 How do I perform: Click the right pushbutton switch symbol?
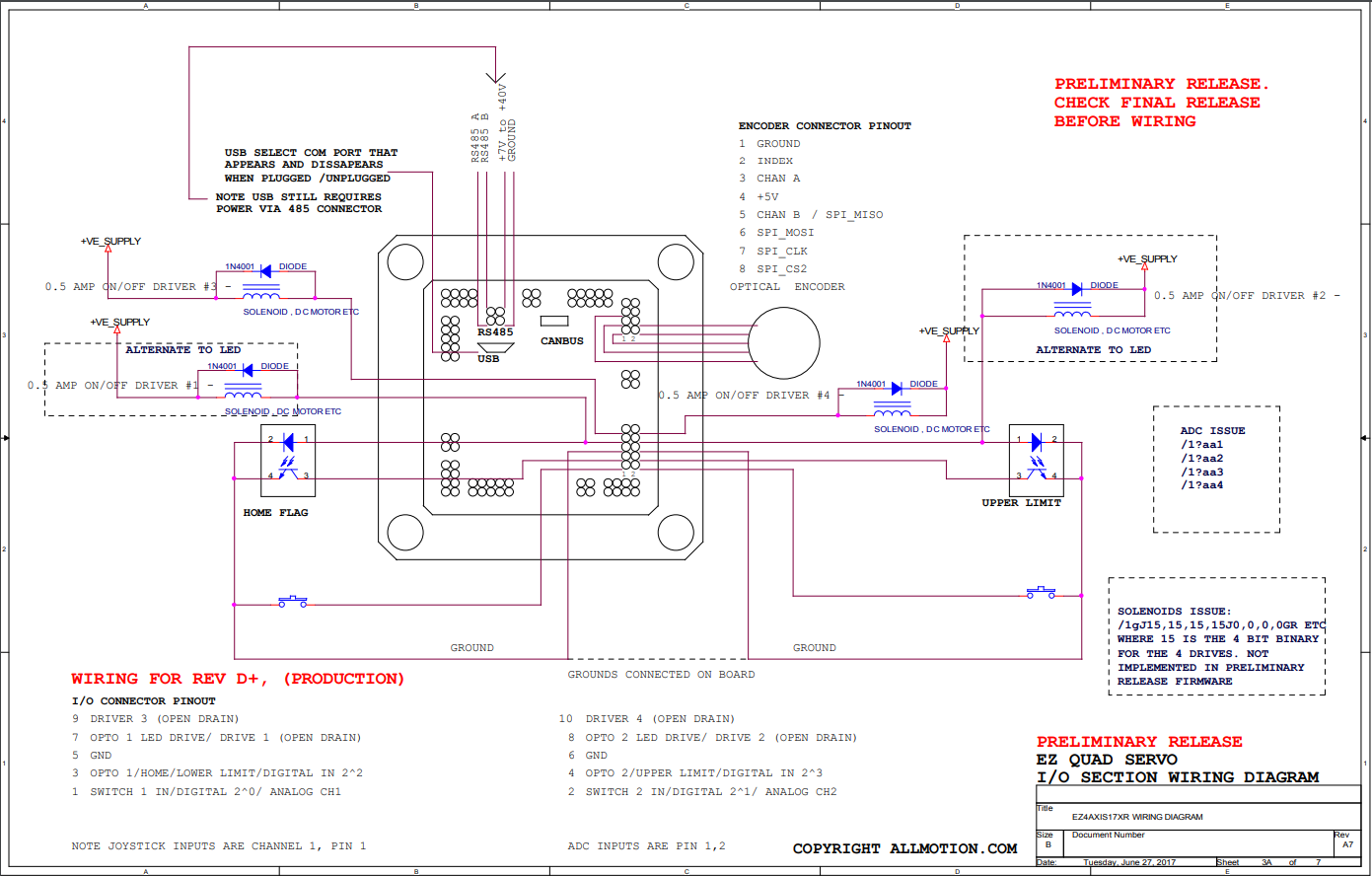click(x=1041, y=592)
